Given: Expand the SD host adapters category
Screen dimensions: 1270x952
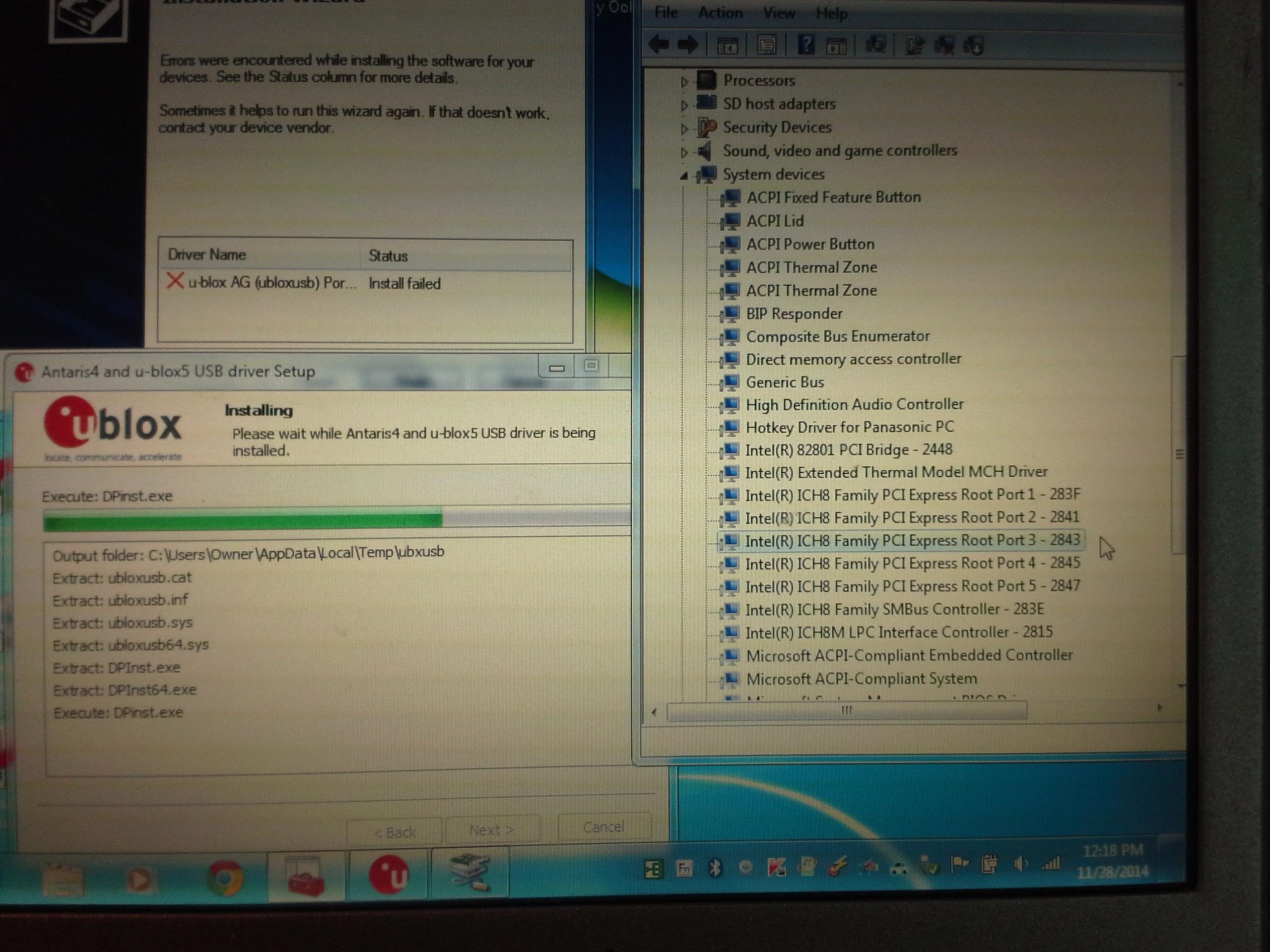Looking at the screenshot, I should pyautogui.click(x=684, y=106).
